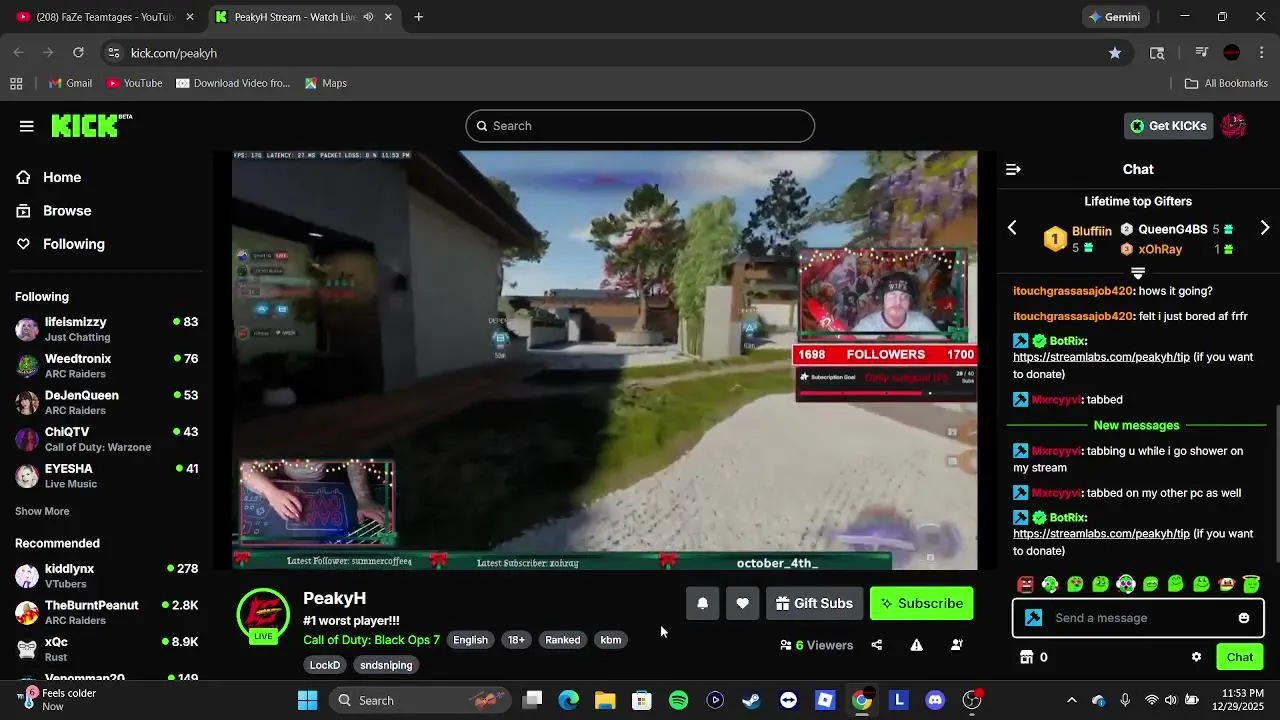1280x720 pixels.
Task: Open Discord from the taskbar
Action: click(x=935, y=701)
